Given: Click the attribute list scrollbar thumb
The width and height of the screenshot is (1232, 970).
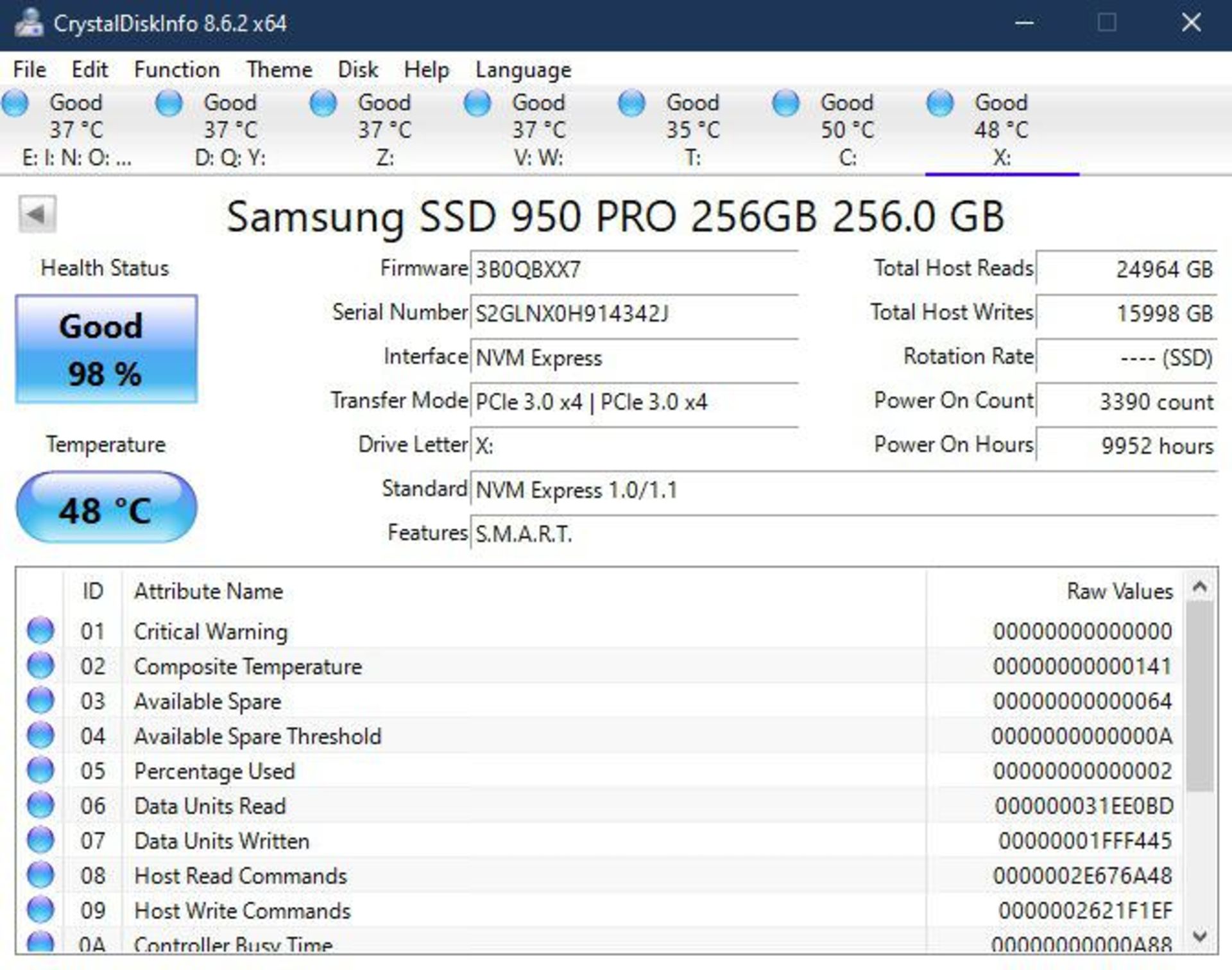Looking at the screenshot, I should 1199,697.
